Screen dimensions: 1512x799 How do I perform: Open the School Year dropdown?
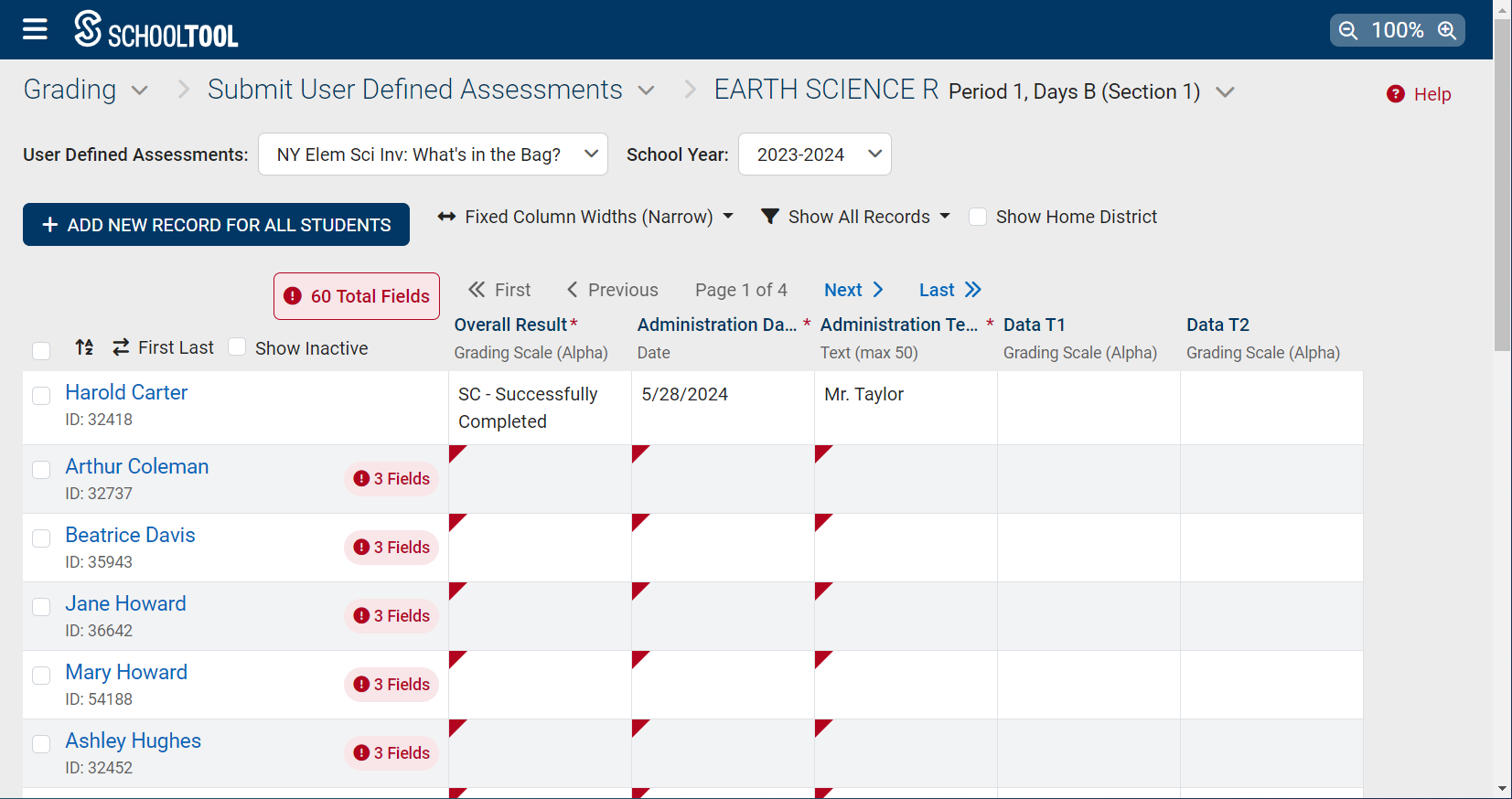tap(814, 154)
